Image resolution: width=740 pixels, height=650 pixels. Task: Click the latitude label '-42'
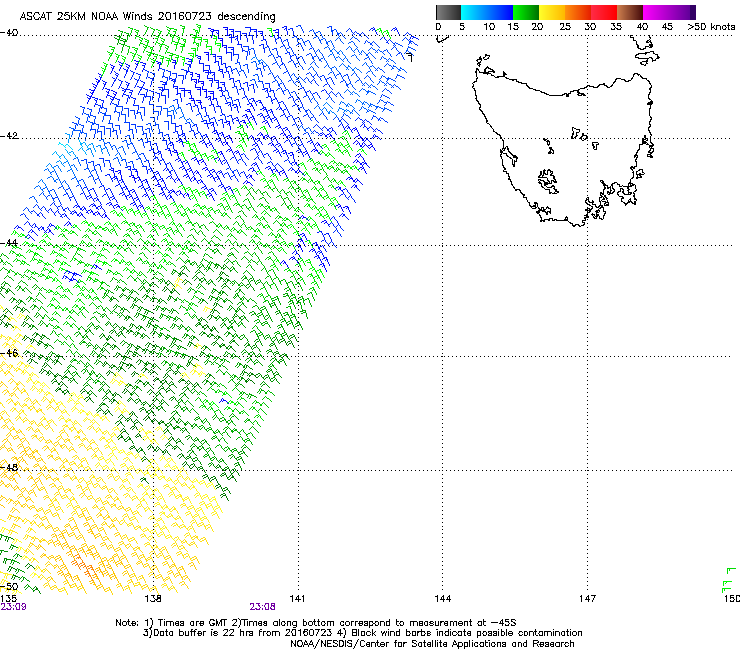(x=9, y=136)
